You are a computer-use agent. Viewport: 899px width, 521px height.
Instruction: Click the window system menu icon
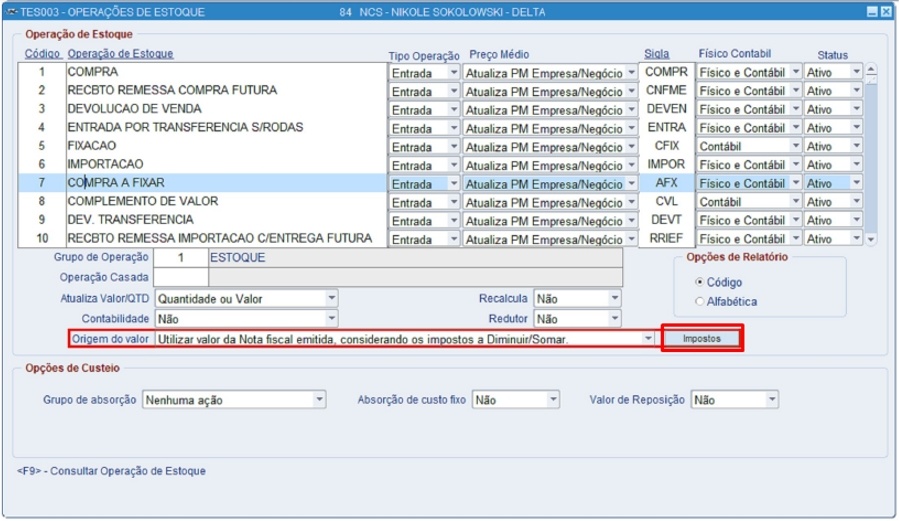click(x=11, y=11)
